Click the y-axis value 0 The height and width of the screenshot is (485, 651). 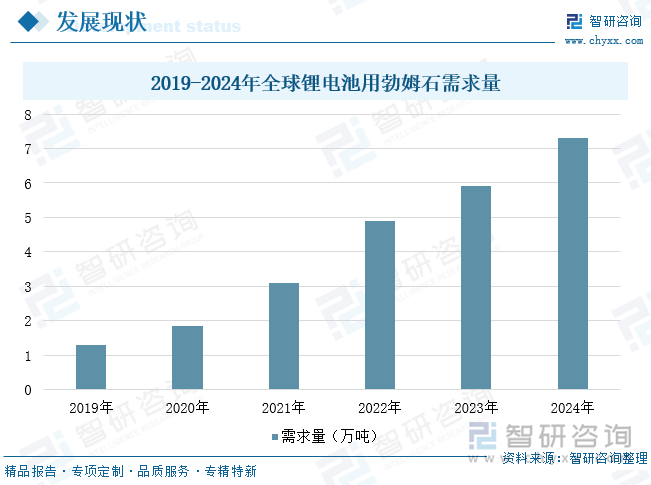click(x=28, y=390)
